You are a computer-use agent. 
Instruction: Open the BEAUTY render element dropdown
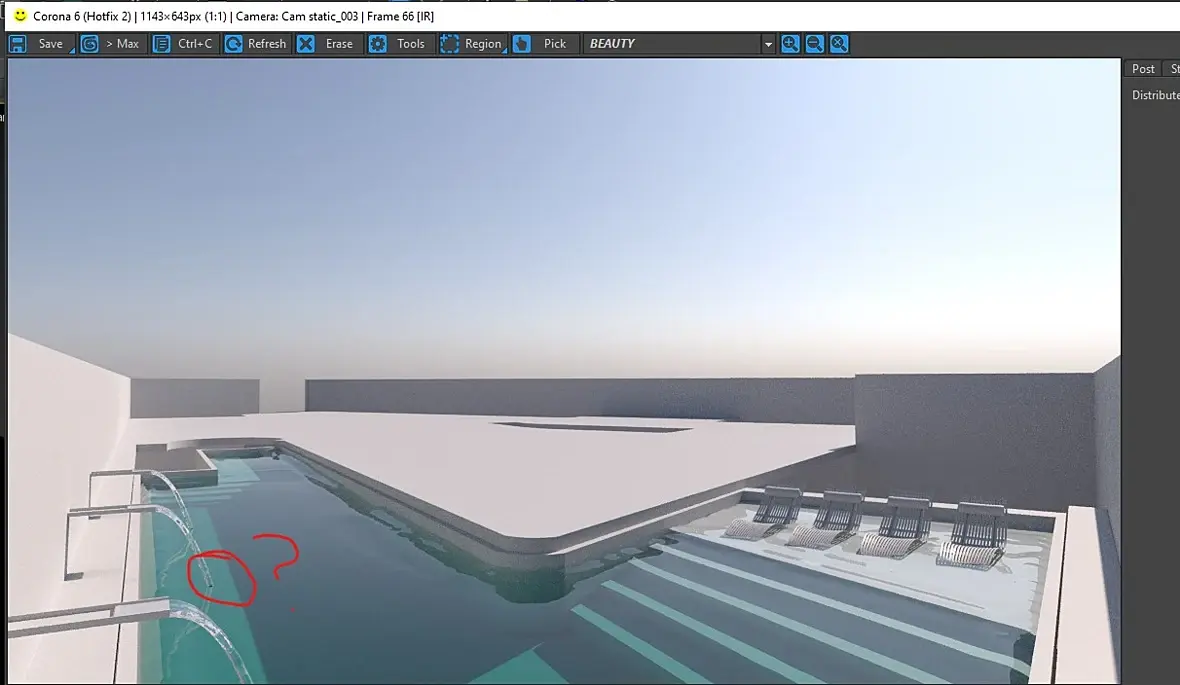(679, 44)
